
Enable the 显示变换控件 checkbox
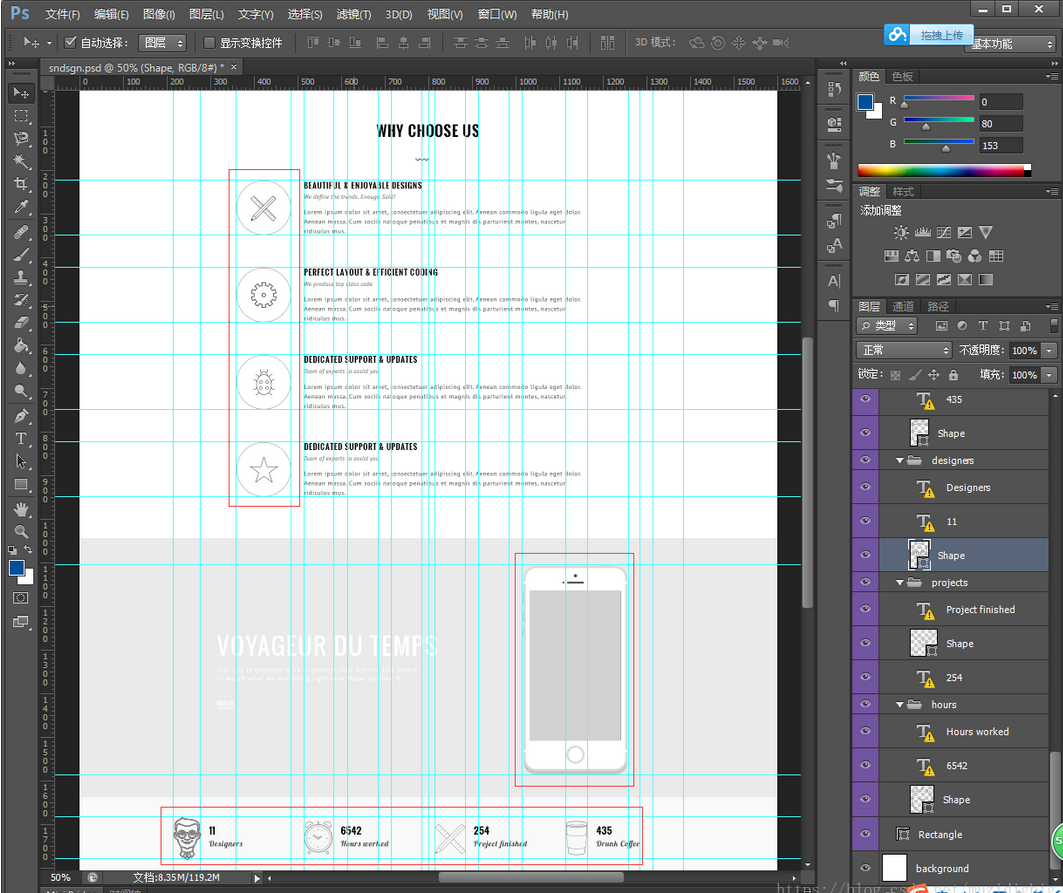tap(209, 43)
